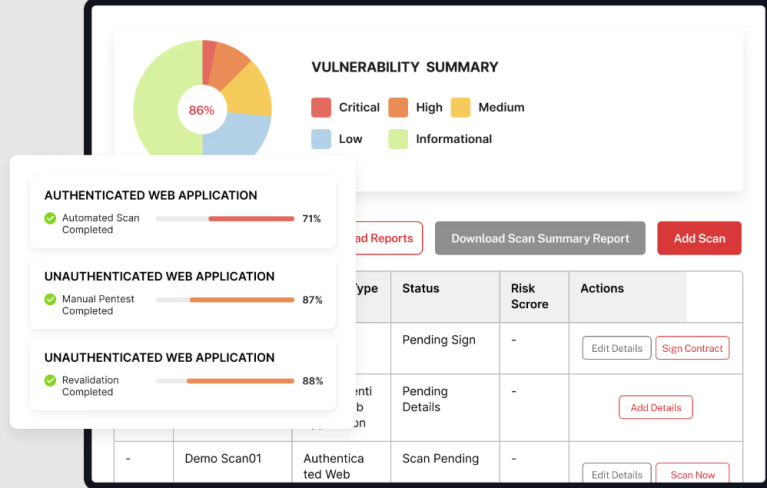Click the Risk Scrore column header
767x488 pixels.
click(534, 297)
